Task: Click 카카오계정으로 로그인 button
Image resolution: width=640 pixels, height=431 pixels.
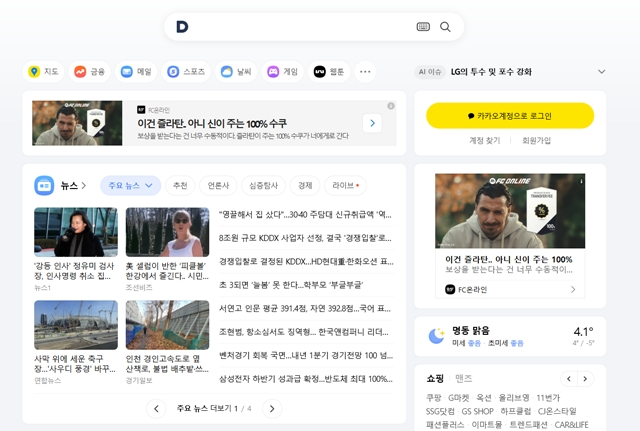Action: (510, 116)
